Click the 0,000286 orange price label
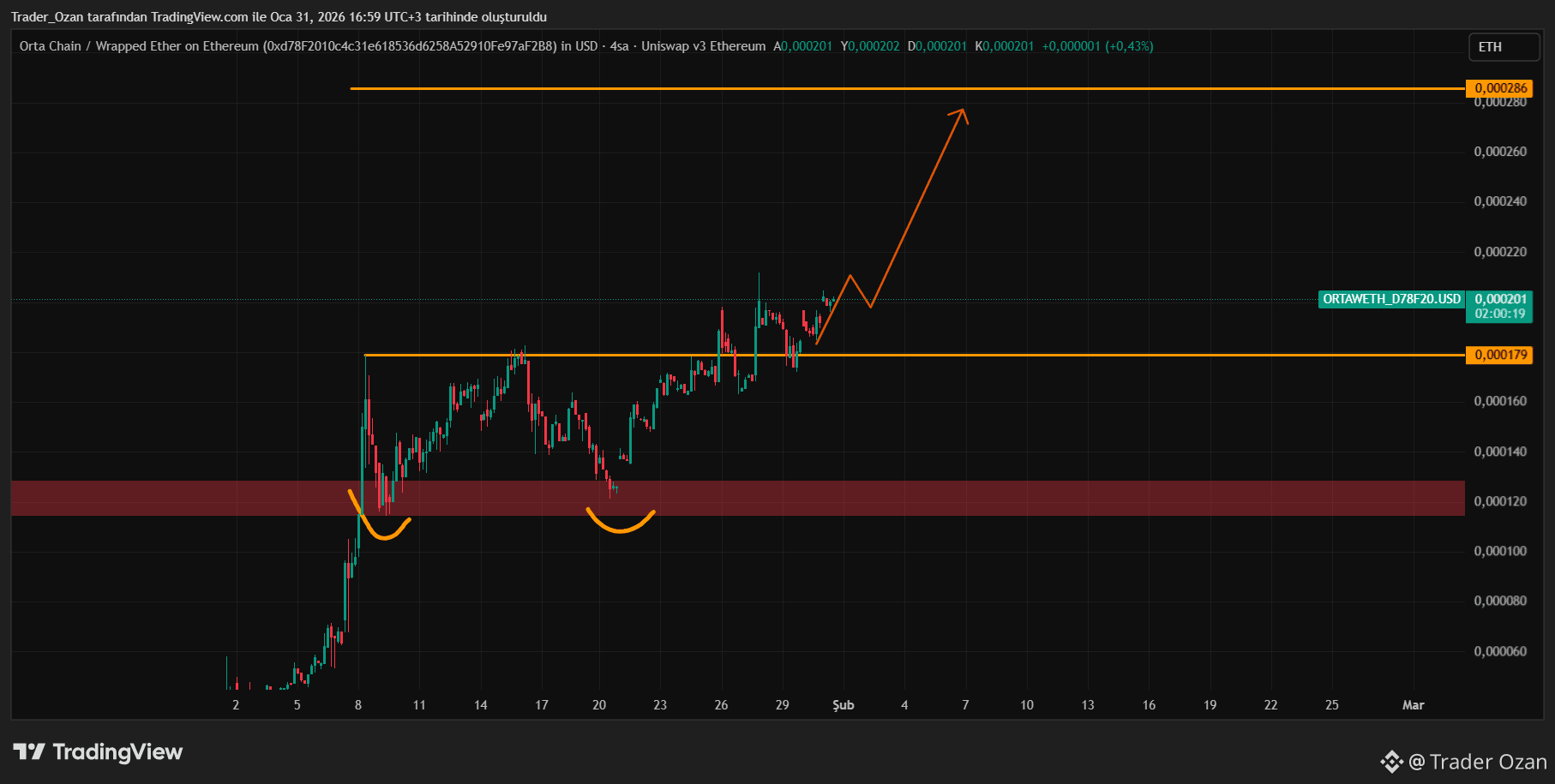The height and width of the screenshot is (784, 1555). click(x=1500, y=88)
